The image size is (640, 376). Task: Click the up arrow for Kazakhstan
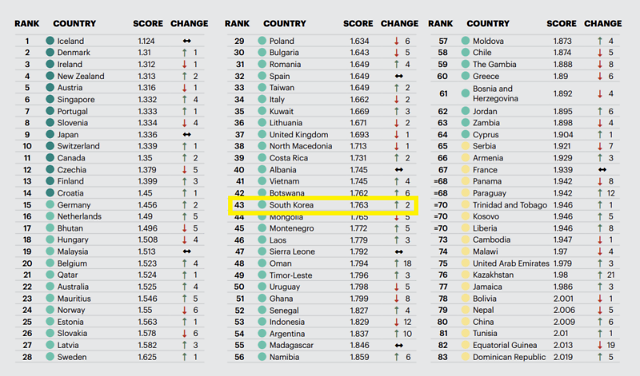click(x=600, y=275)
